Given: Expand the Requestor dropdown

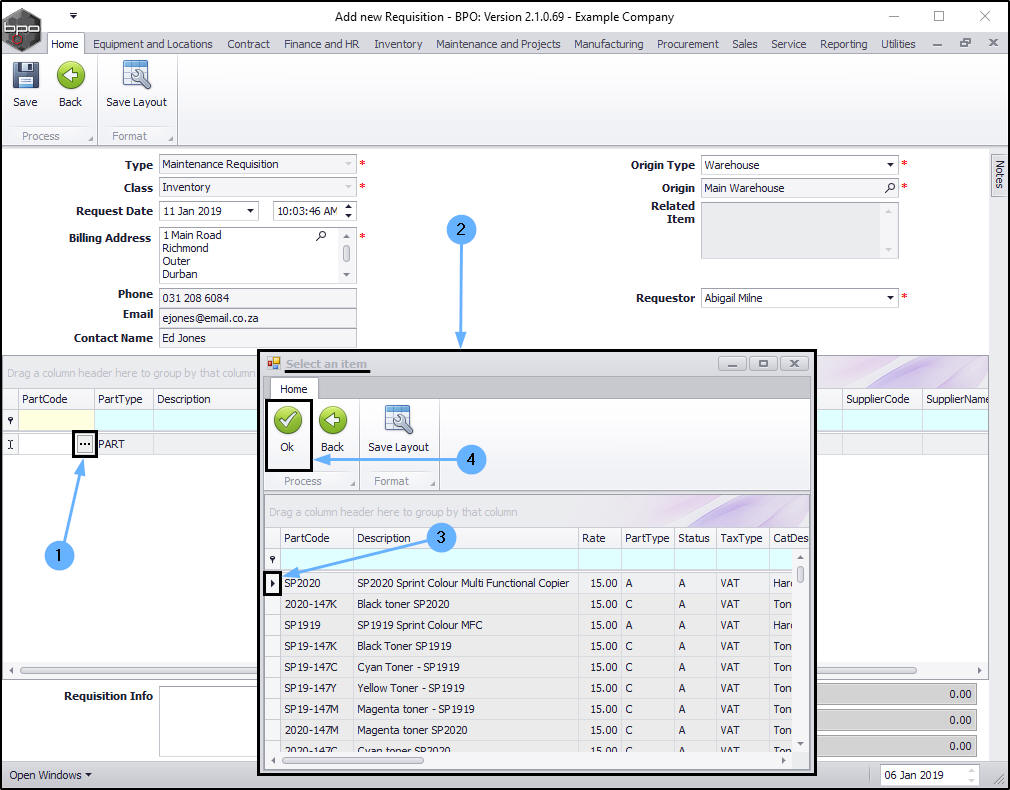Looking at the screenshot, I should coord(890,298).
